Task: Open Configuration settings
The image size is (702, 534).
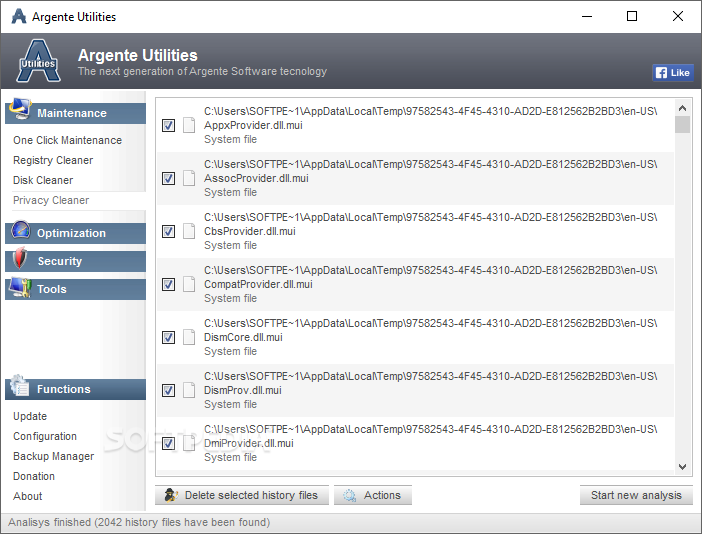Action: (x=45, y=436)
